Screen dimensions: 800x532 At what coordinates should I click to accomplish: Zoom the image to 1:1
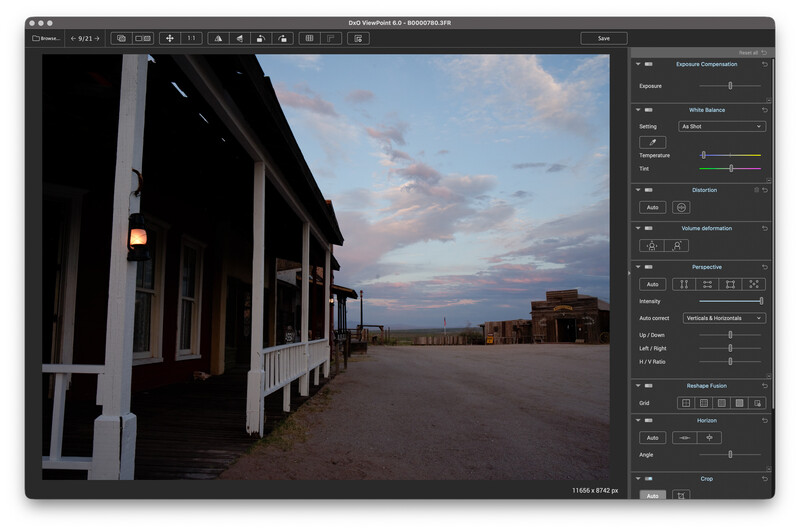(191, 38)
